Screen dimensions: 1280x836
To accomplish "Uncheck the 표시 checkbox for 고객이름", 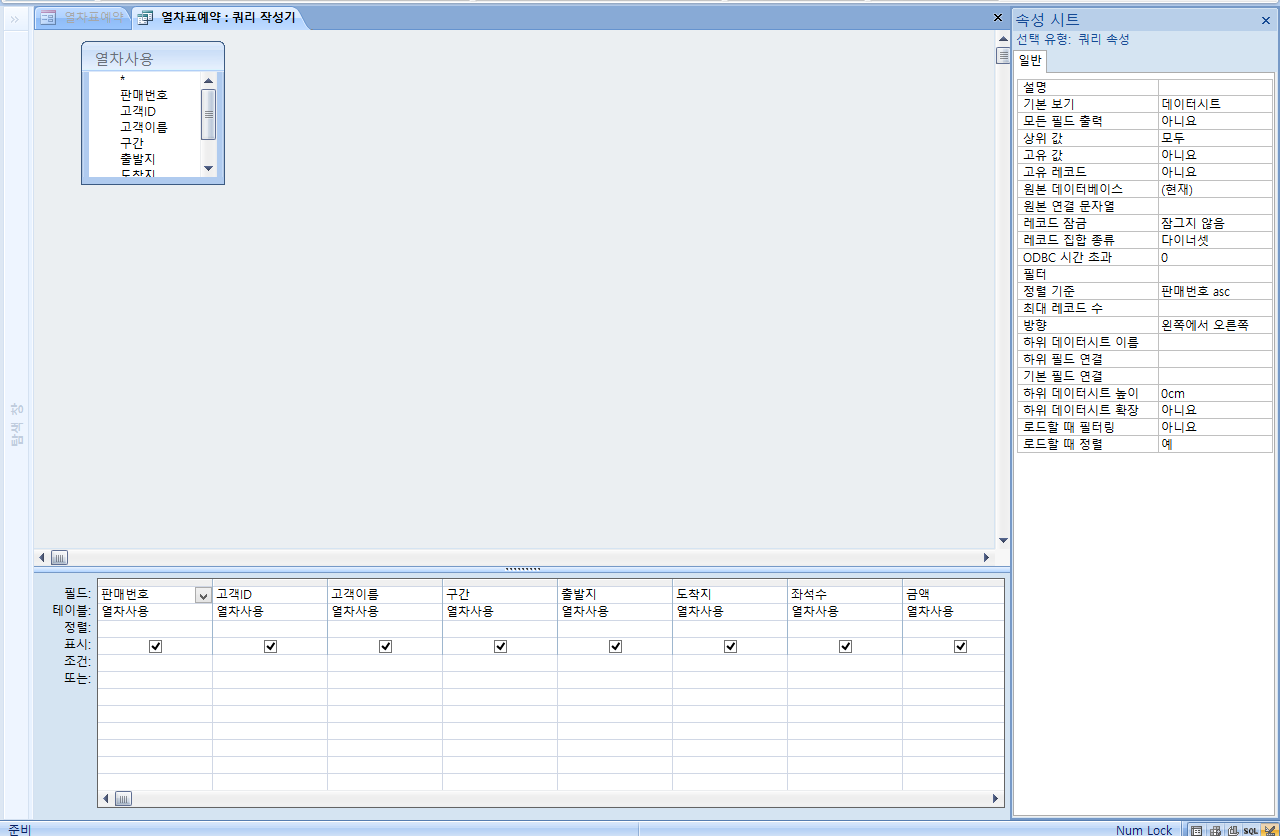I will [x=385, y=646].
